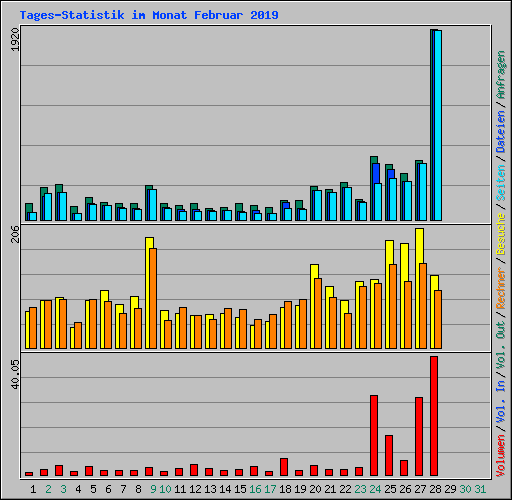Click day number 28 on the x-axis
Image resolution: width=512 pixels, height=500 pixels.
coord(435,489)
